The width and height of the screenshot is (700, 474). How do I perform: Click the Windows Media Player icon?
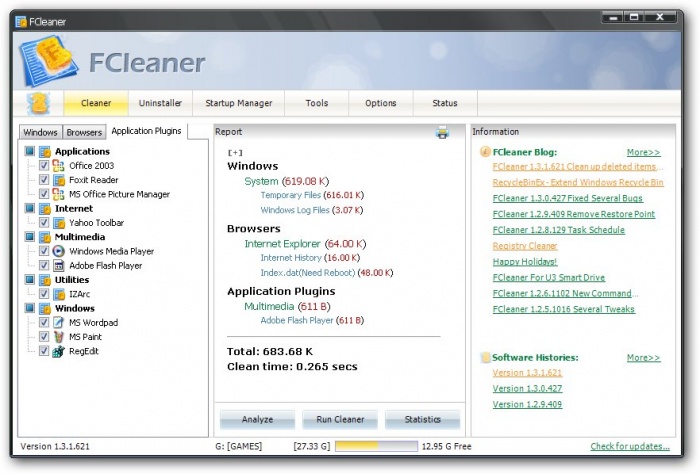click(58, 251)
